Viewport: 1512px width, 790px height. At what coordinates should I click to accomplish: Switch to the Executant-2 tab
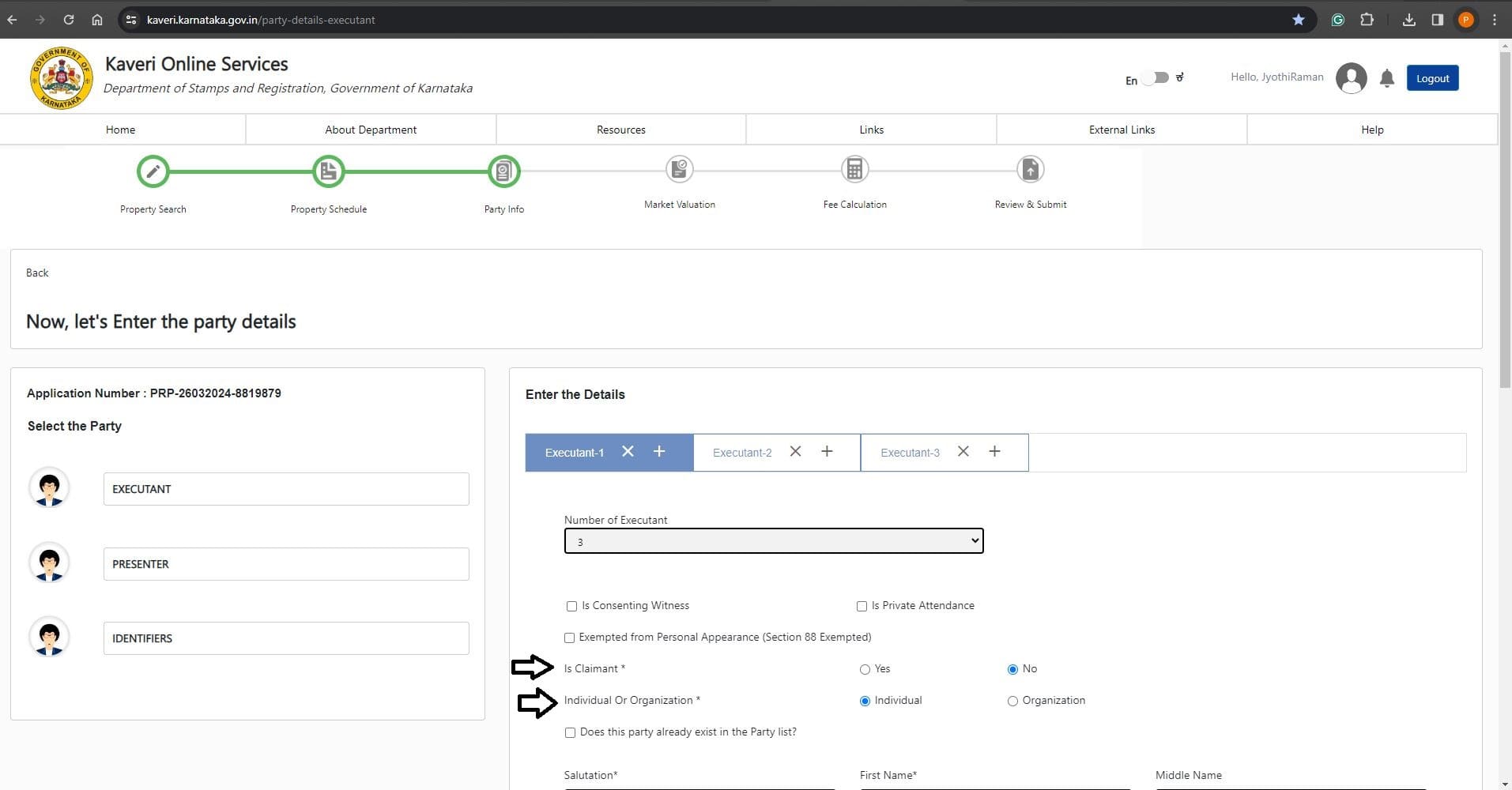(741, 453)
